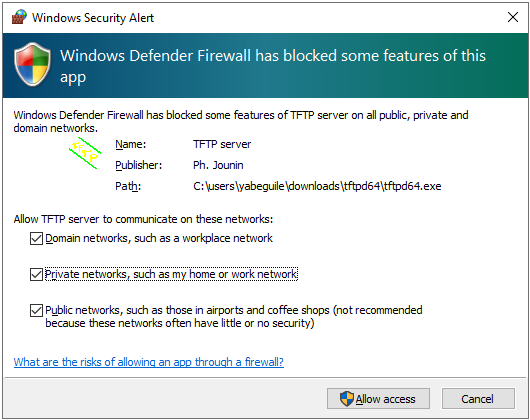Toggle the Private networks checkbox
This screenshot has height=420, width=530.
36,274
